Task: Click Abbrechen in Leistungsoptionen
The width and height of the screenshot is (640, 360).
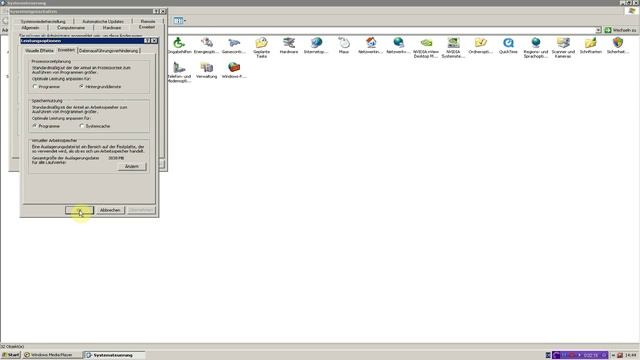Action: (110, 210)
